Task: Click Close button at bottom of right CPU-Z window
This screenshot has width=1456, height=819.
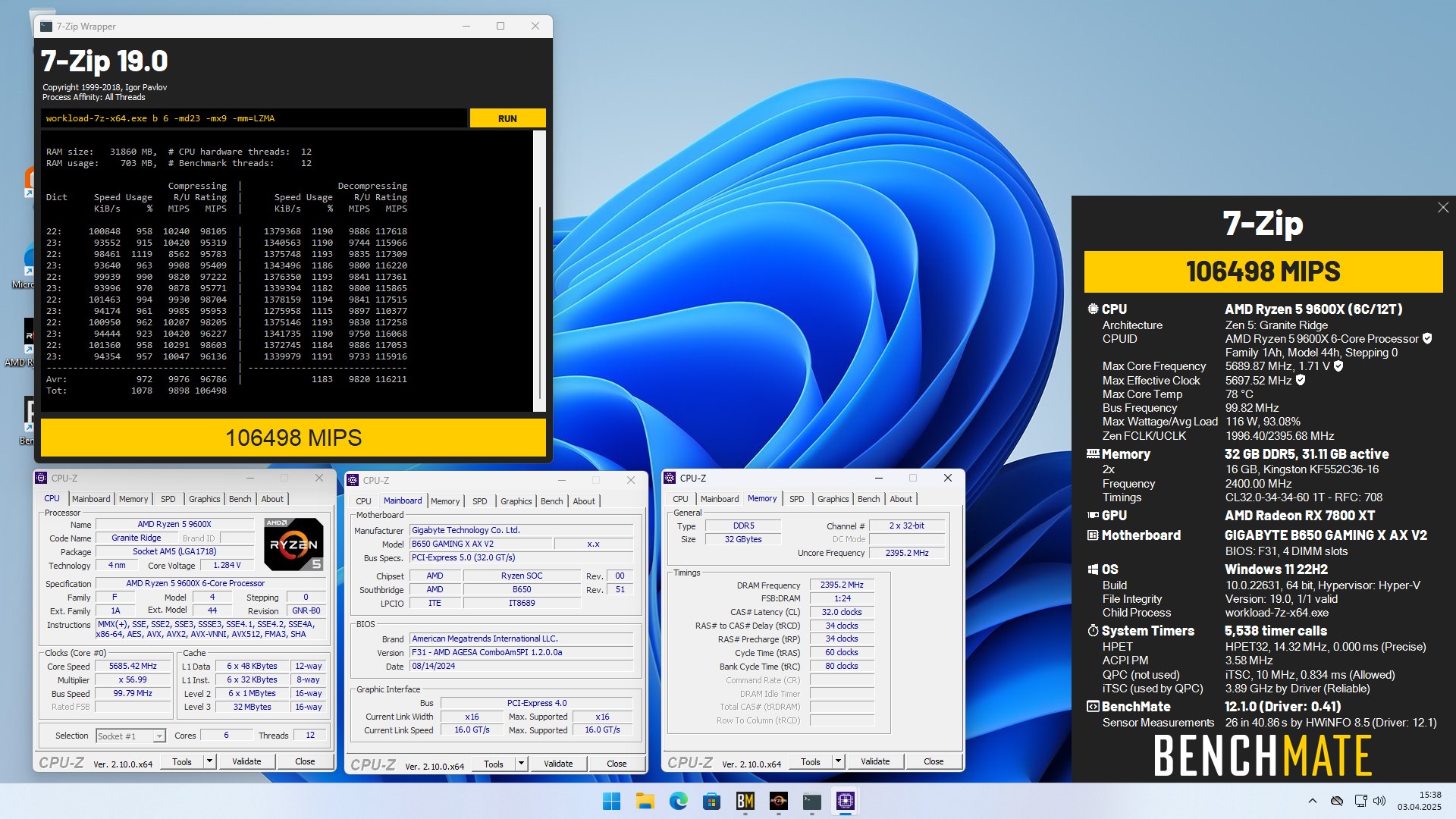Action: [934, 761]
